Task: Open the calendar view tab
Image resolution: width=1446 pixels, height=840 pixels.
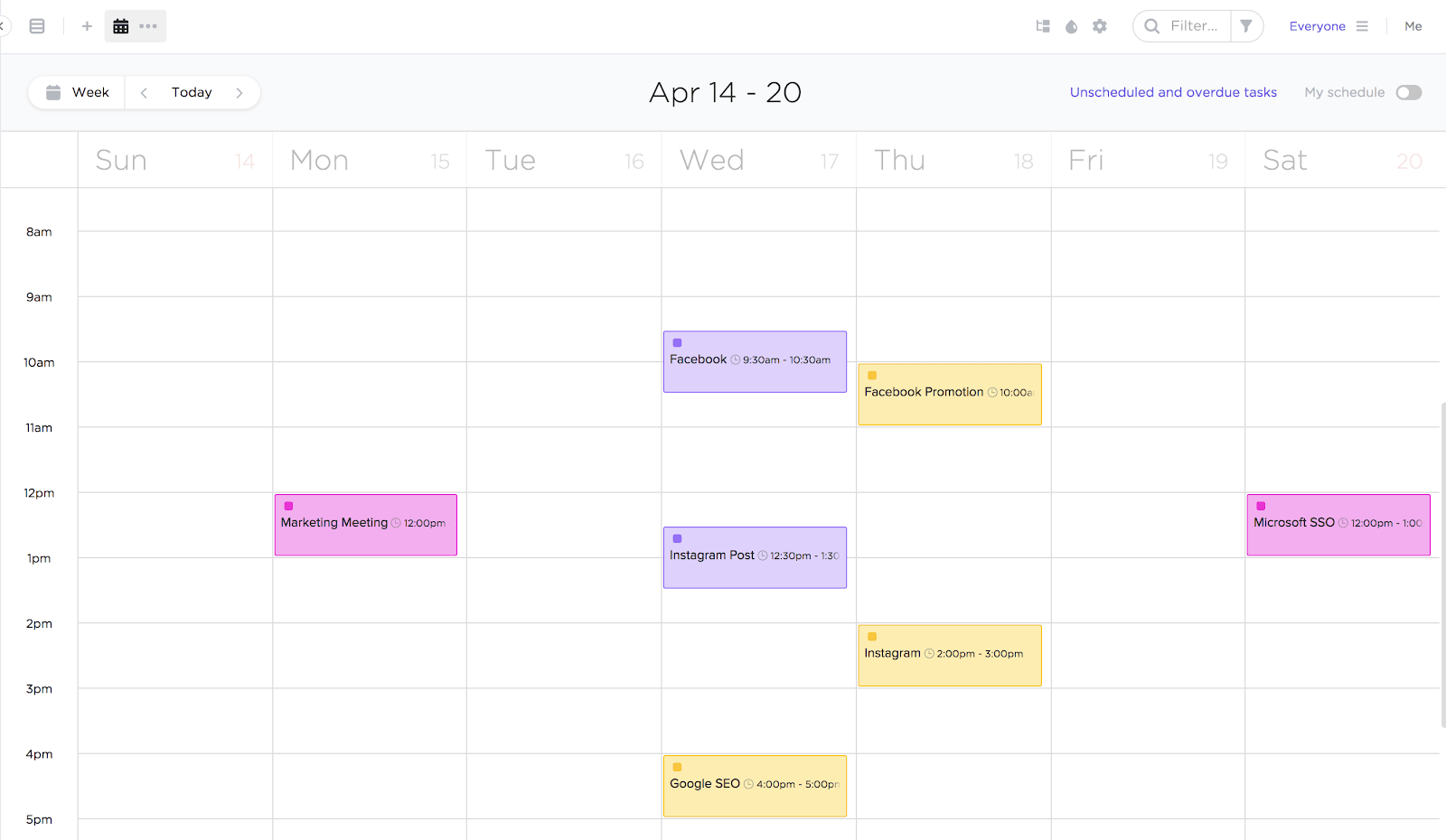Action: [121, 26]
